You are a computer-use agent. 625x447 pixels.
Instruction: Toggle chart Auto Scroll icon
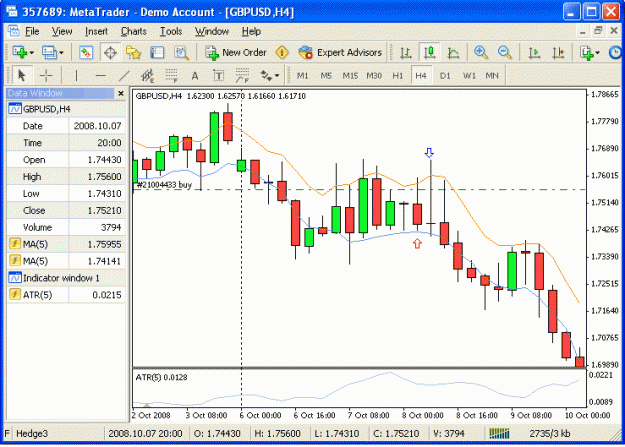[534, 52]
